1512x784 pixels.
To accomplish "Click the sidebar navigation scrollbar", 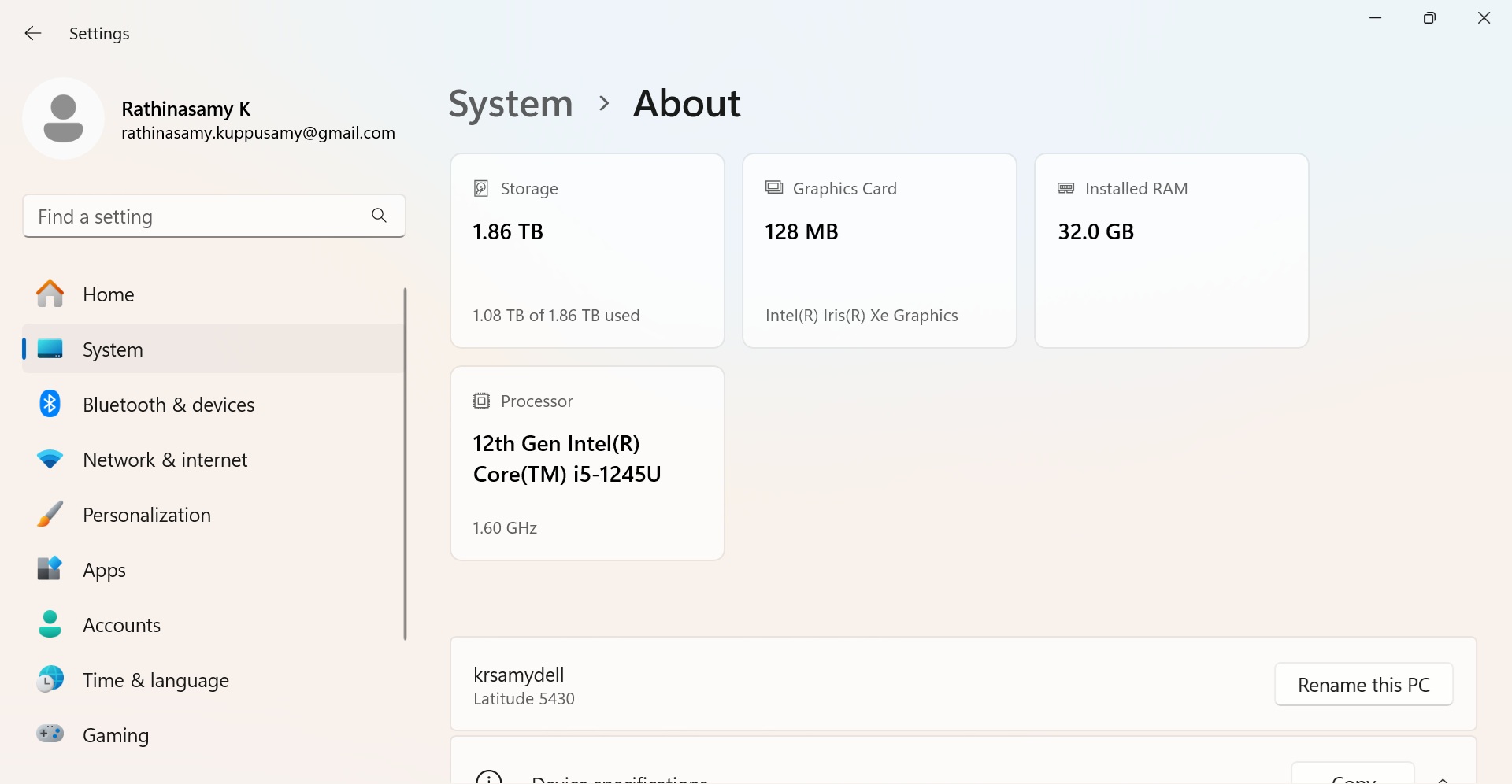I will tap(405, 464).
